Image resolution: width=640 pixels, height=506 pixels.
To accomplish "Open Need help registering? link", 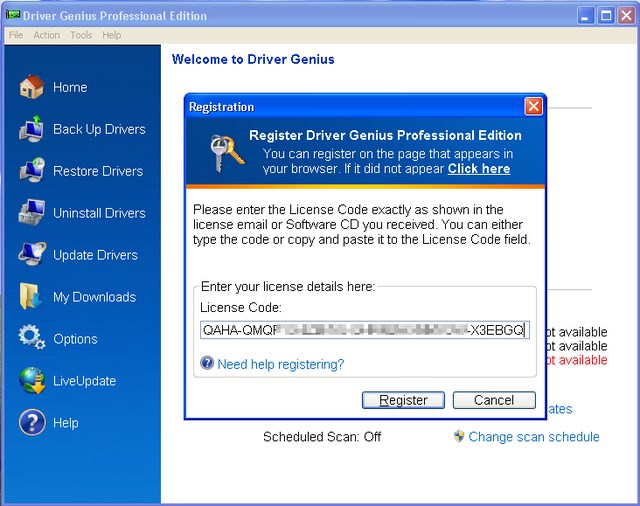I will [280, 364].
